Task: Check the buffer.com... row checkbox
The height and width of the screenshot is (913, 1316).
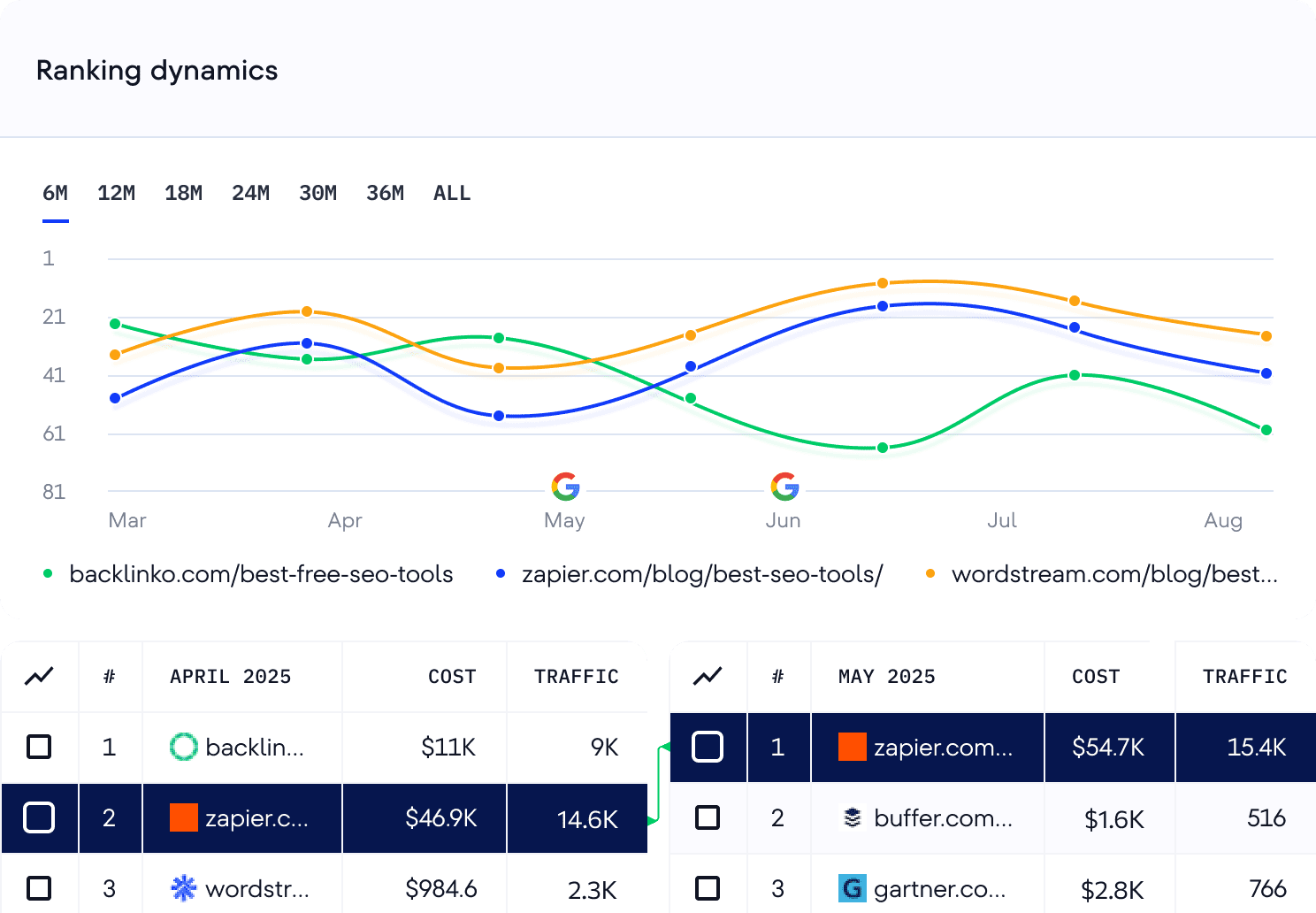Action: point(708,817)
